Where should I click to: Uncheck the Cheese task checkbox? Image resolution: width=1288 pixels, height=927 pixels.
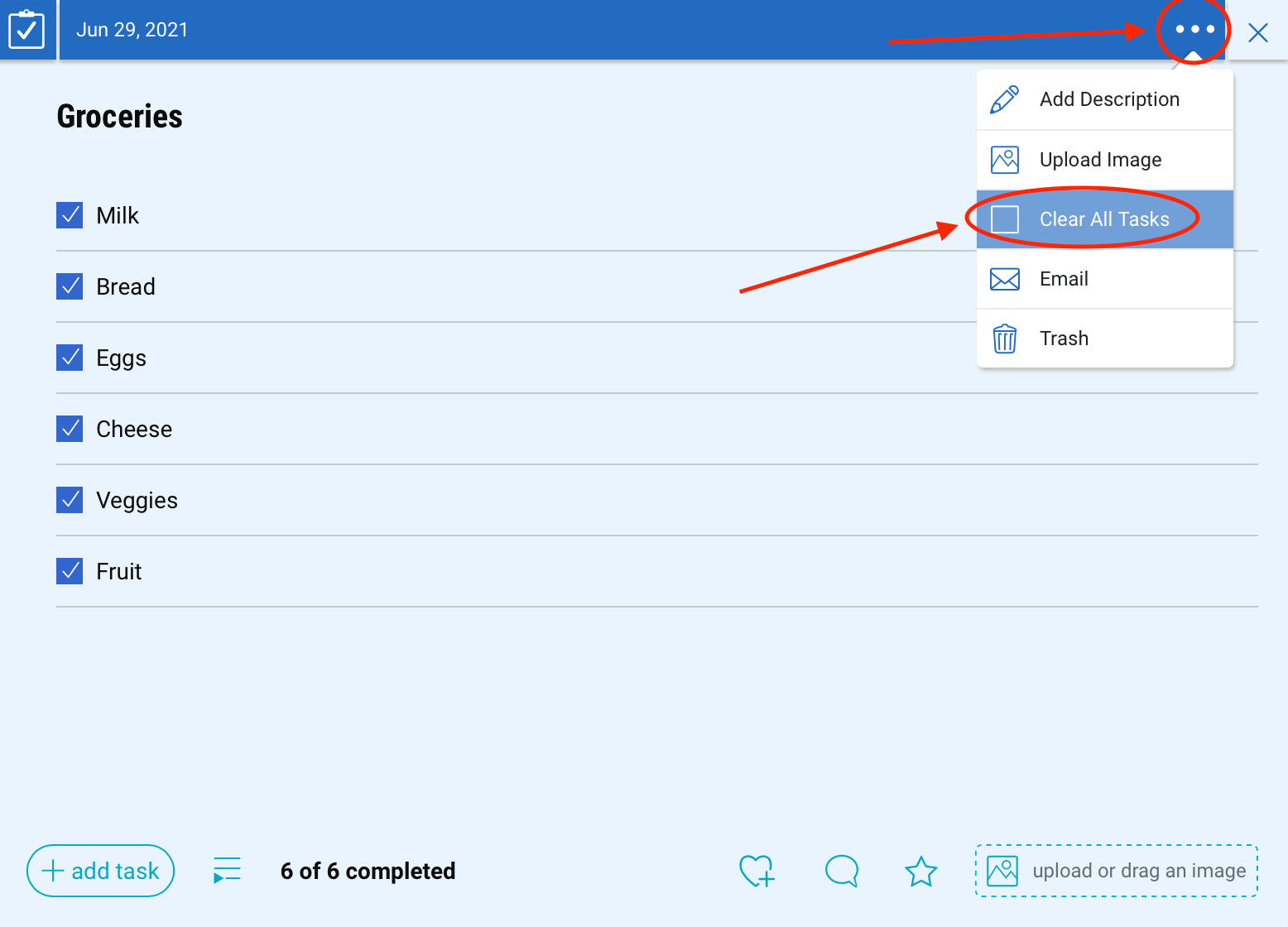pyautogui.click(x=70, y=429)
